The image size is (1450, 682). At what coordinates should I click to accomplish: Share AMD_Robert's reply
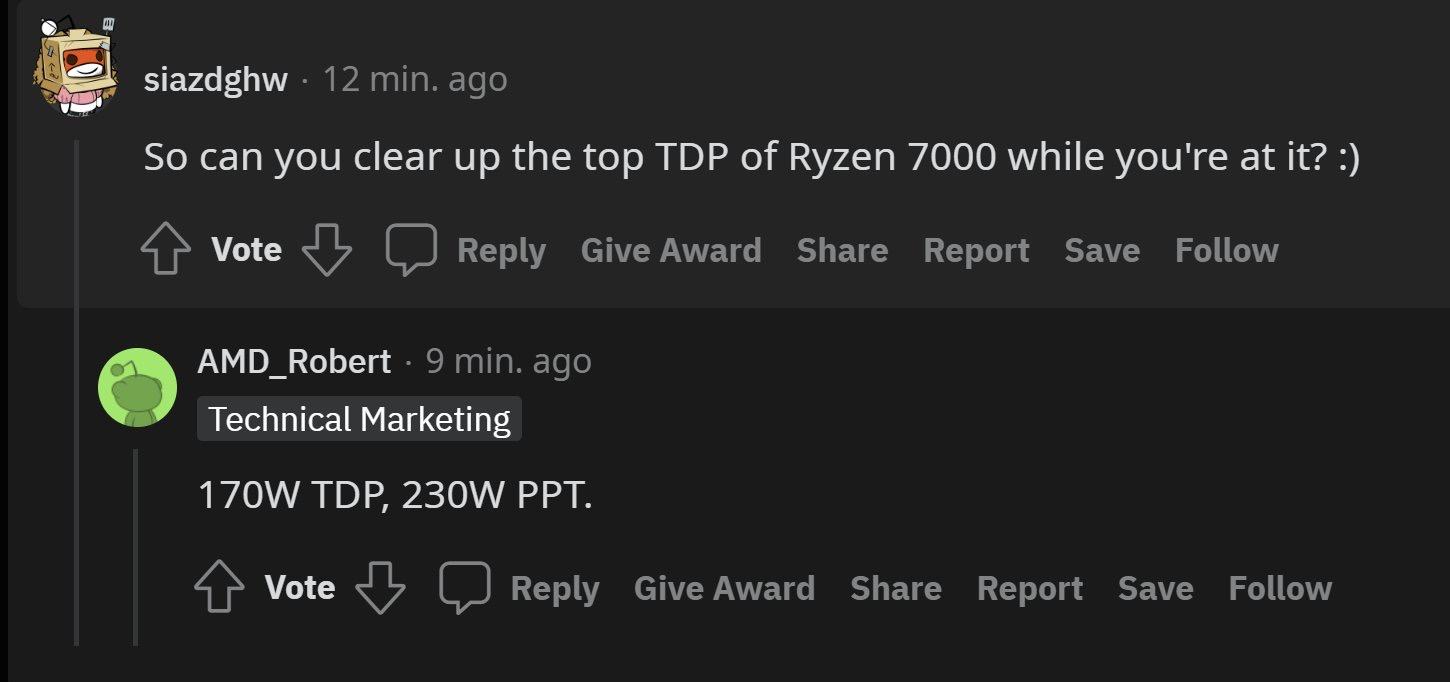point(896,588)
